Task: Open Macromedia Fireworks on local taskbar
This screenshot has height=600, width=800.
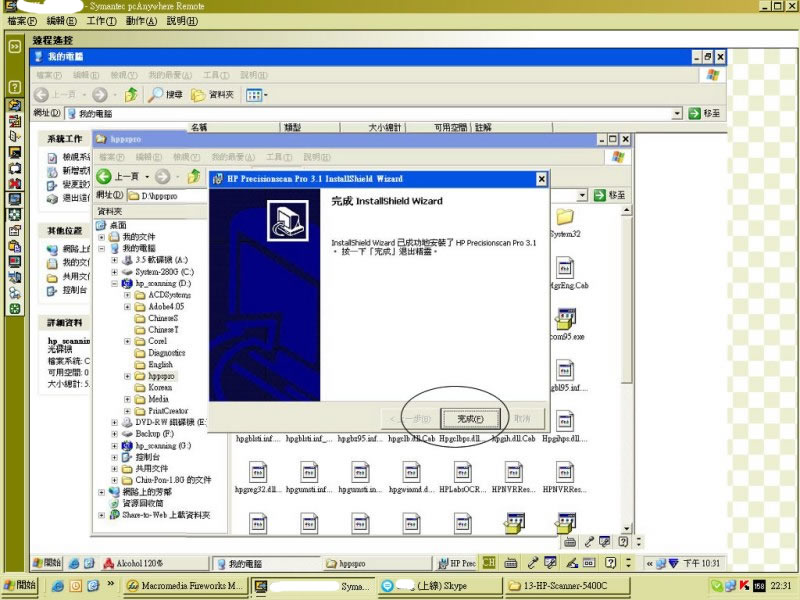Action: pos(185,586)
